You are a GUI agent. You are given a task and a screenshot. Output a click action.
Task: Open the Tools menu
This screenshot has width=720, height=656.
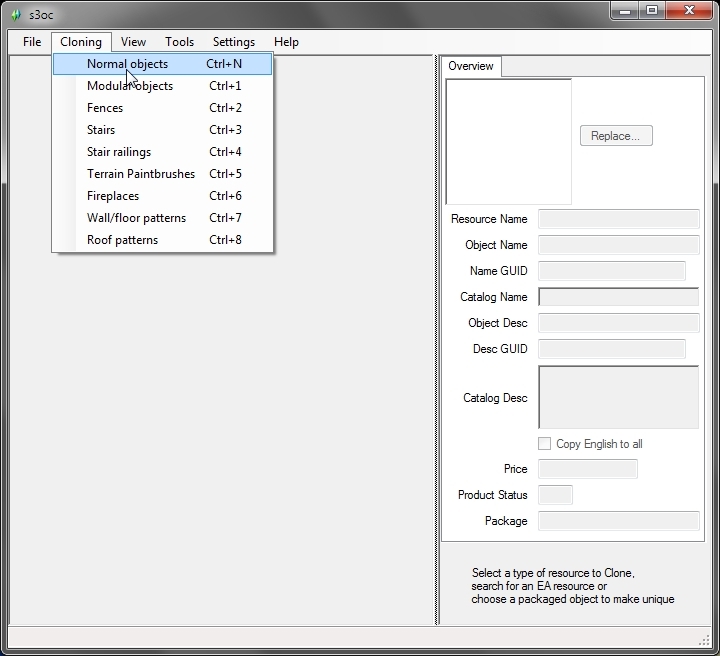[180, 42]
